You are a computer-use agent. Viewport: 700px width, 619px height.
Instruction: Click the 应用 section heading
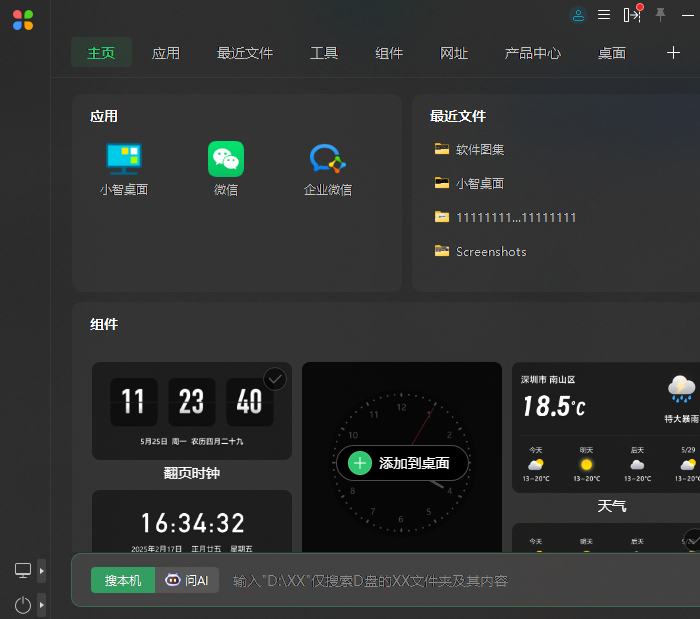[104, 116]
